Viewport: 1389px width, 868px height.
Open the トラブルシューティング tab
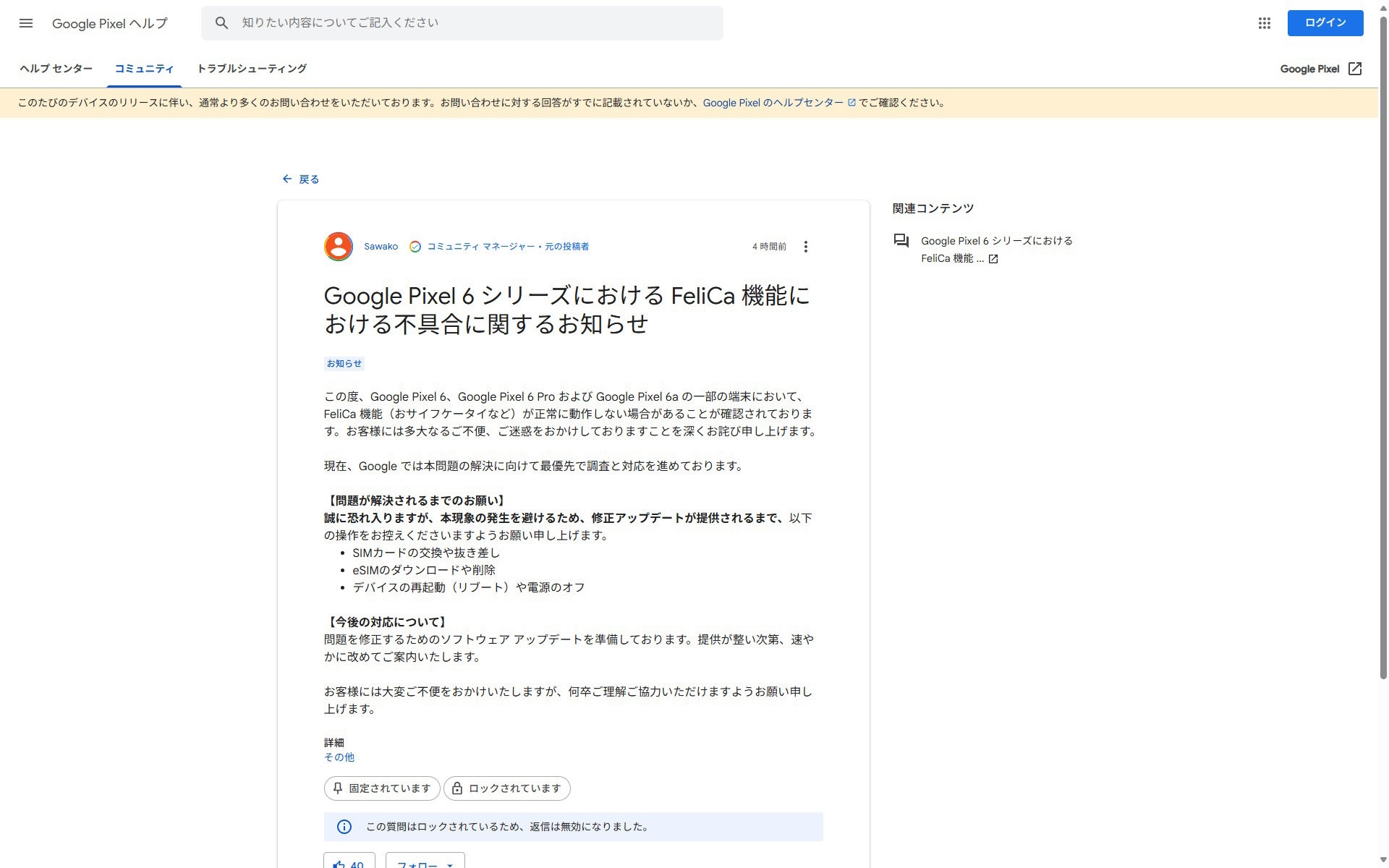(251, 69)
